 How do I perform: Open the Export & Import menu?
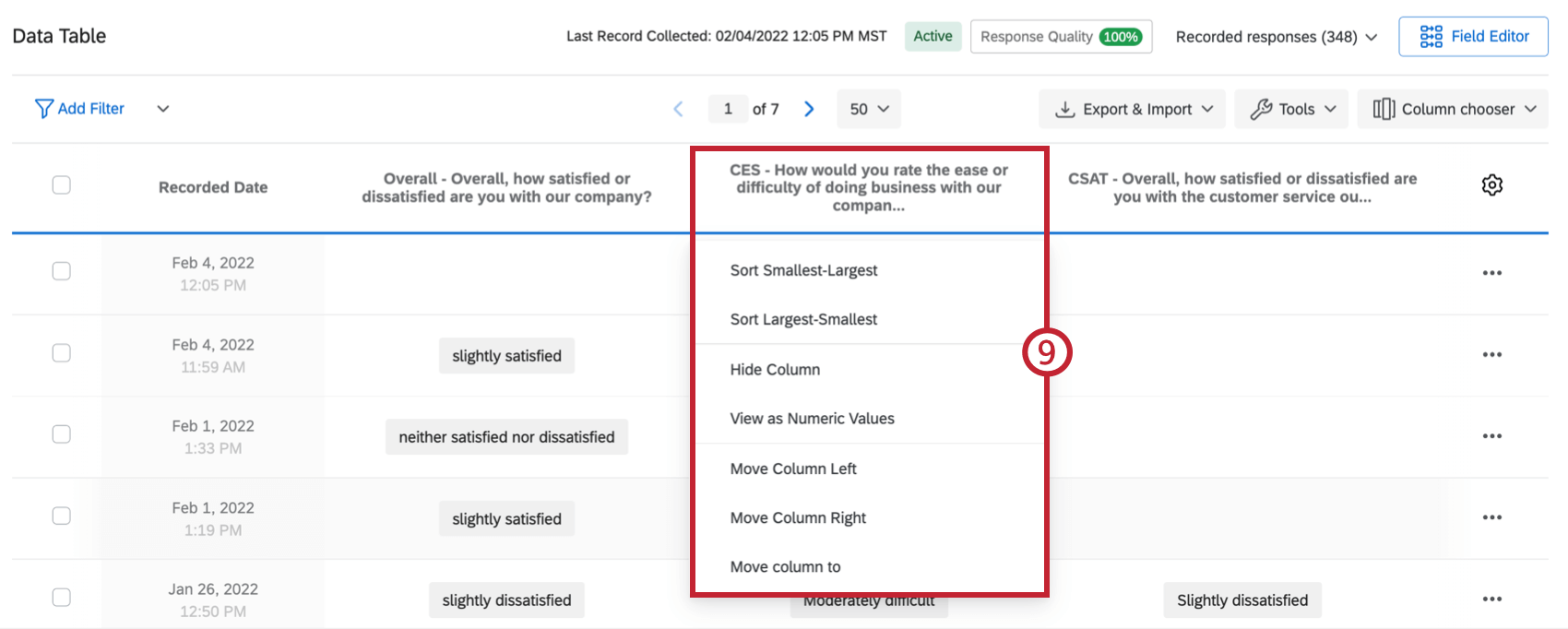(x=1132, y=109)
